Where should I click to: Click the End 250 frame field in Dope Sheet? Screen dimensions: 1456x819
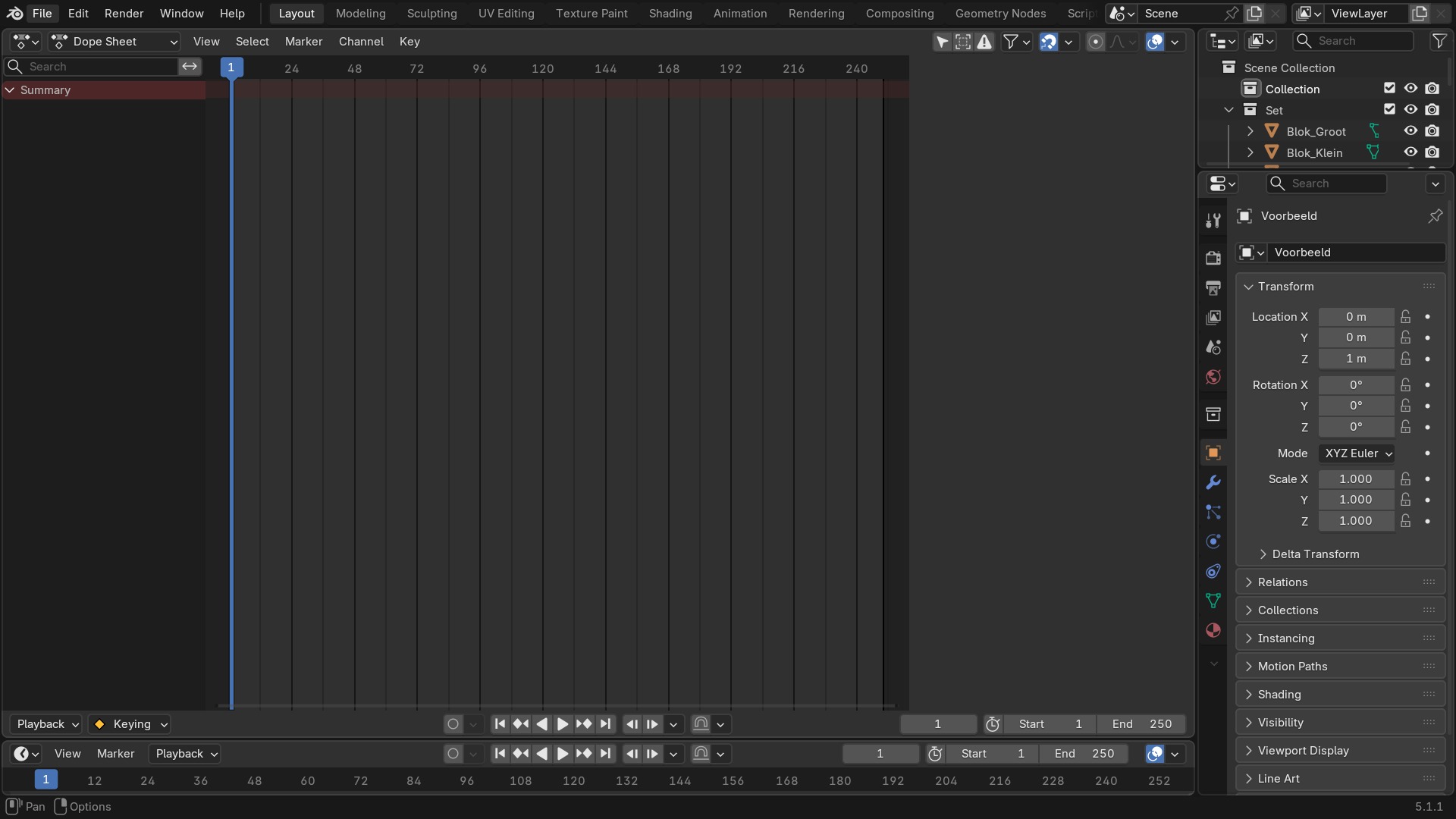coord(1141,724)
